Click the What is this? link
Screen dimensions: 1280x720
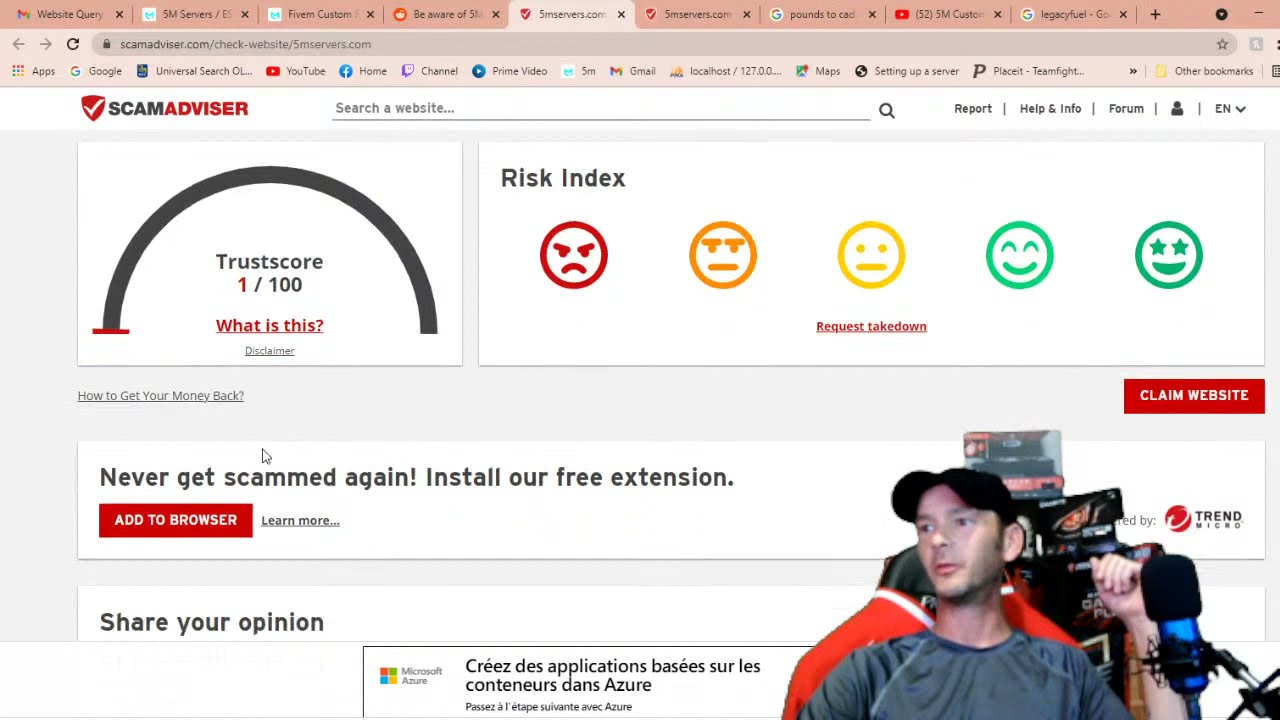coord(270,325)
